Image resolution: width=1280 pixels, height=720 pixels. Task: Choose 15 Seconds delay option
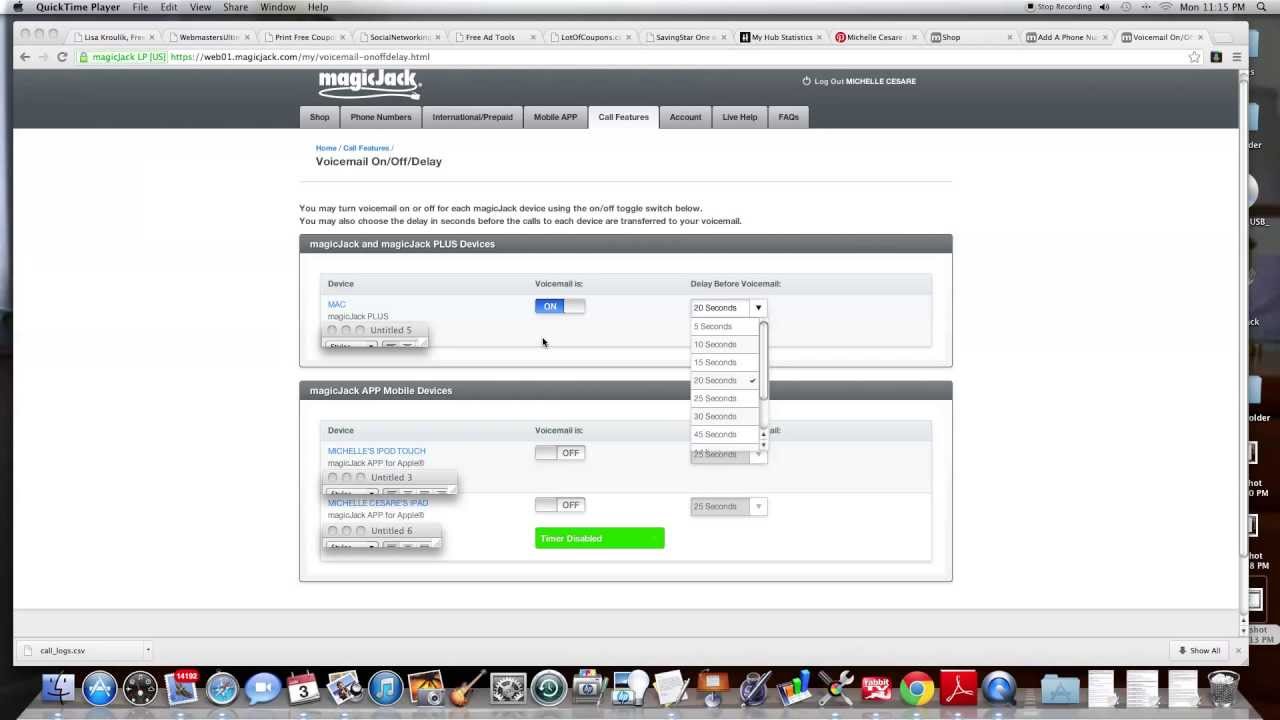tap(726, 362)
